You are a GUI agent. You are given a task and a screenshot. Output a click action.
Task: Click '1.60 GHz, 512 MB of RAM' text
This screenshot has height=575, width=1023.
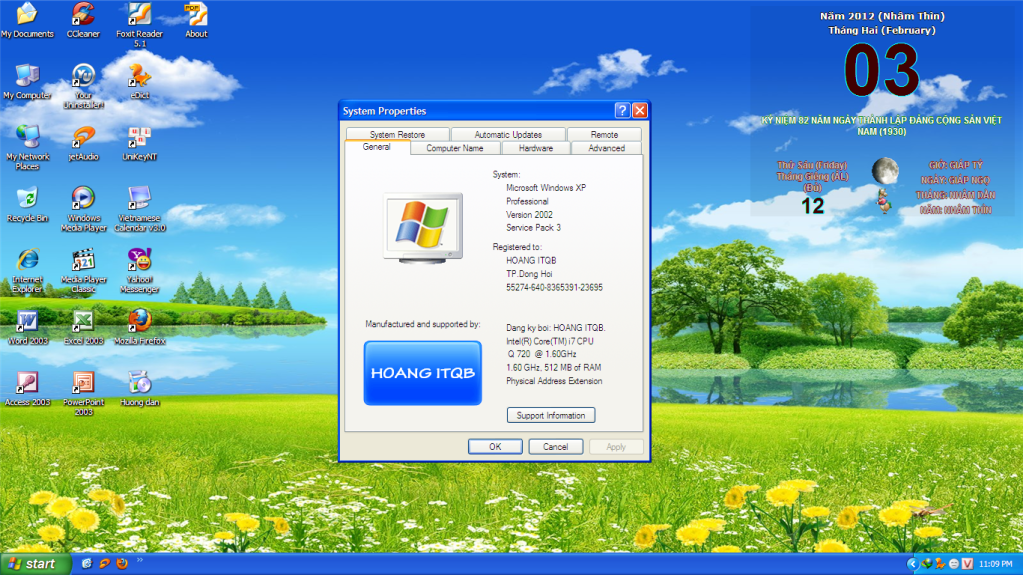click(554, 367)
